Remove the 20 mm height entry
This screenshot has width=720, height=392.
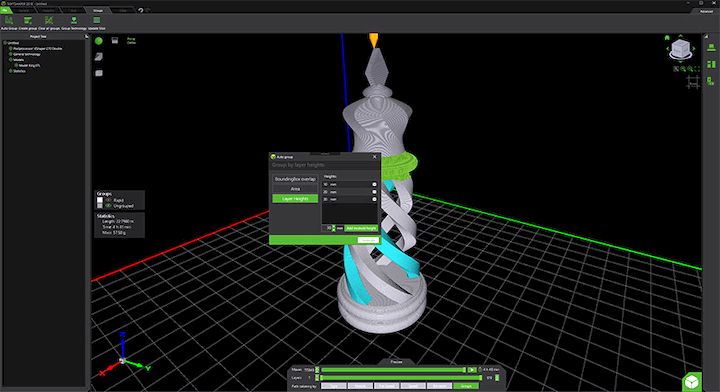374,192
